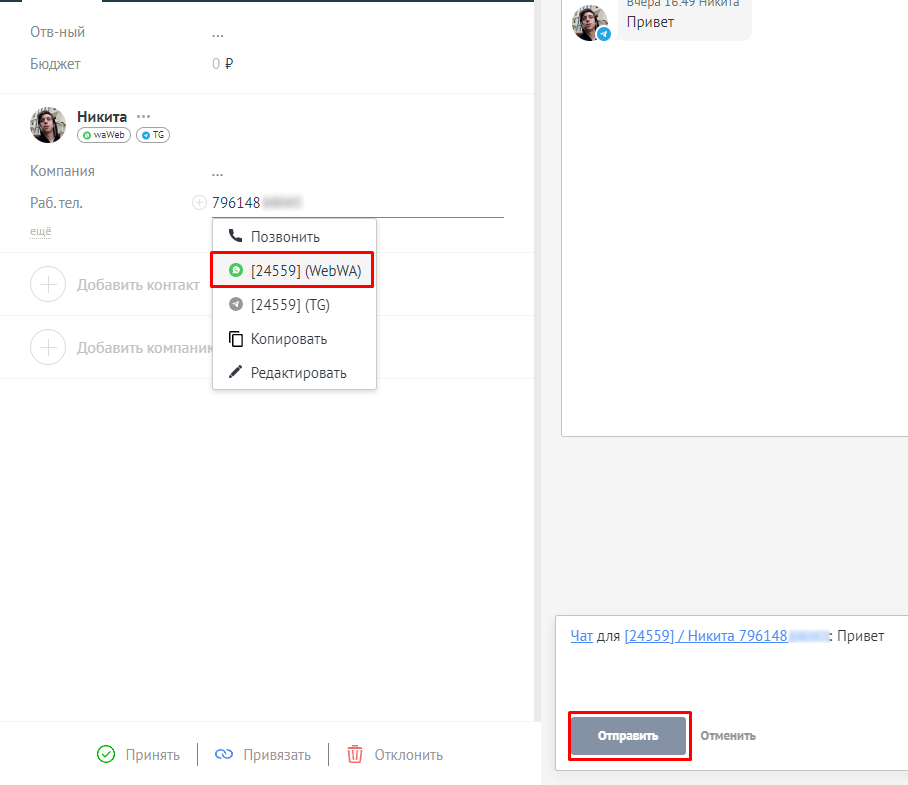Screen dimensions: 908x785
Task: Click the plus circle for Добавить контакт
Action: (x=47, y=284)
